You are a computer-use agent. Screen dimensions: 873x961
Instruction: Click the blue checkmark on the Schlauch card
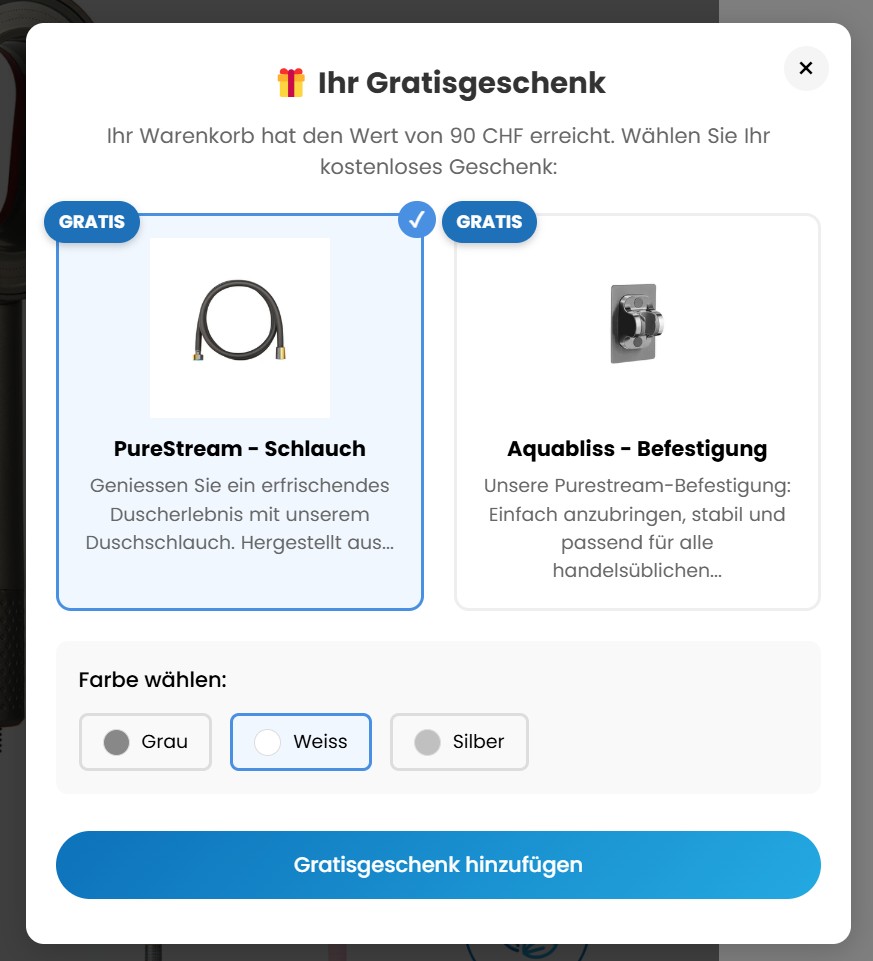[416, 219]
